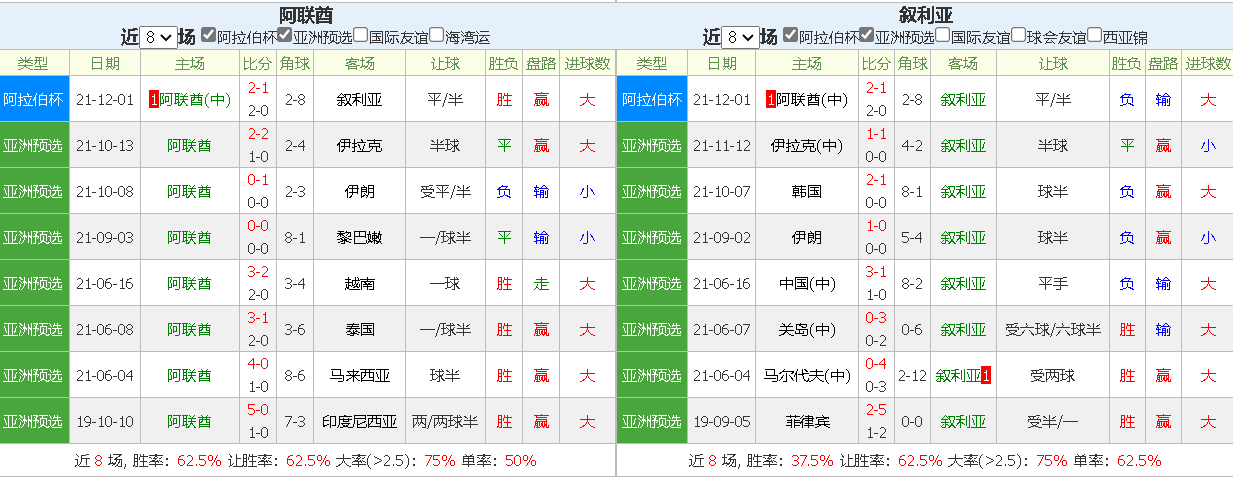Open home team 马尔代夫(中) link
The image size is (1233, 480).
807,376
